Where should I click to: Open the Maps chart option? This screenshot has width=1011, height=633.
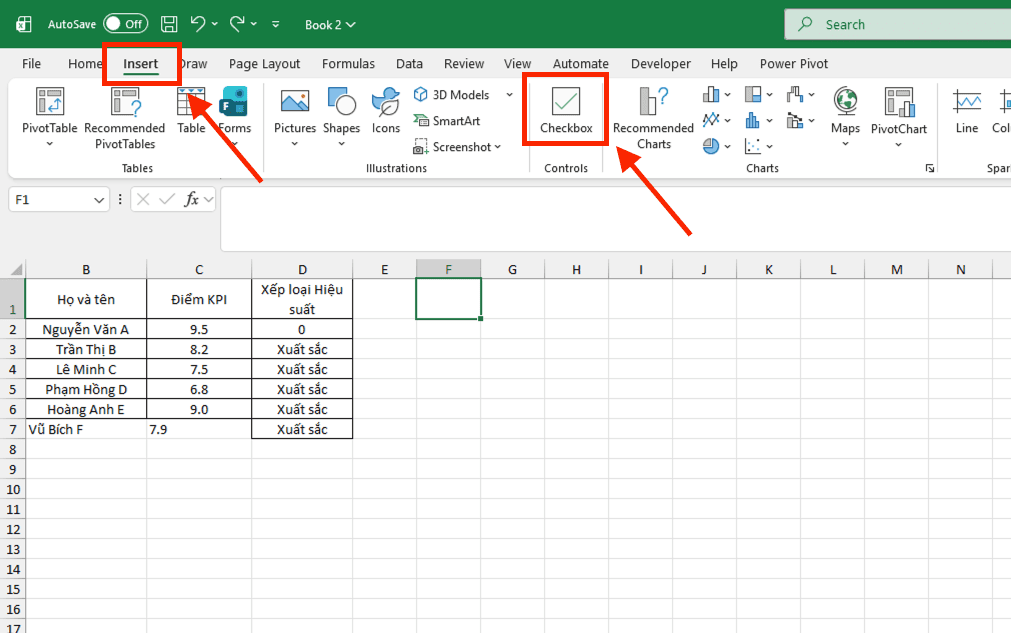(845, 118)
